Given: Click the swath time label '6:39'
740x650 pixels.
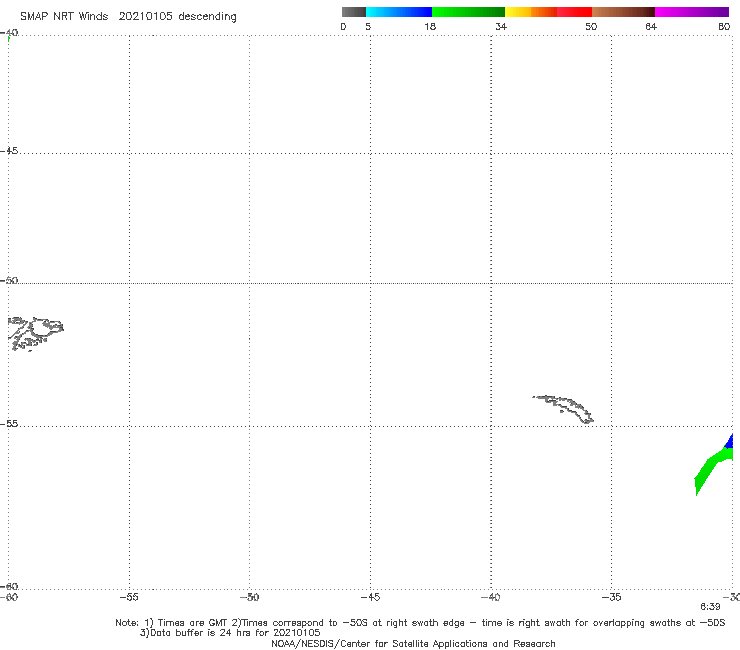Looking at the screenshot, I should pos(710,607).
